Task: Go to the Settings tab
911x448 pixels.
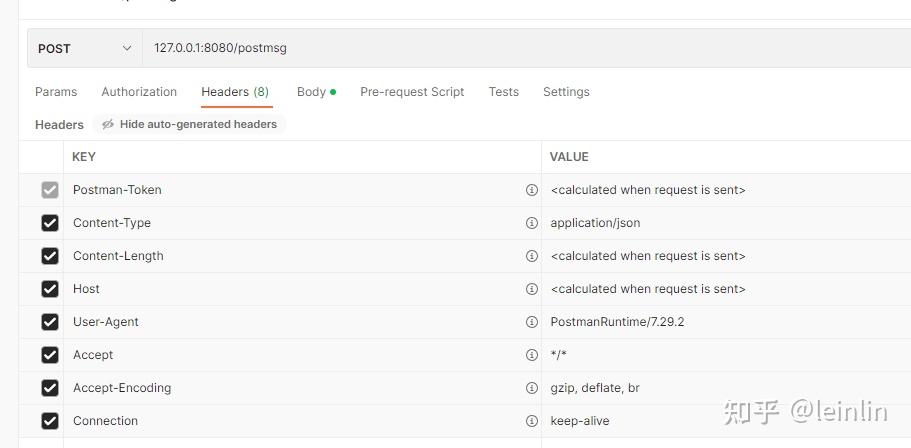Action: (x=566, y=92)
